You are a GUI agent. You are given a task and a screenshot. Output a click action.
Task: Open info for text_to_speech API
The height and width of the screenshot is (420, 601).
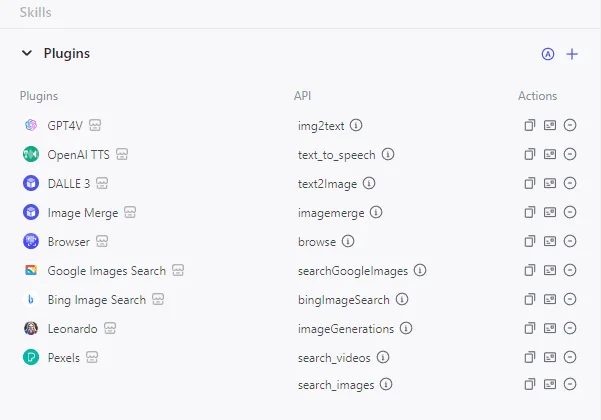[x=388, y=154]
